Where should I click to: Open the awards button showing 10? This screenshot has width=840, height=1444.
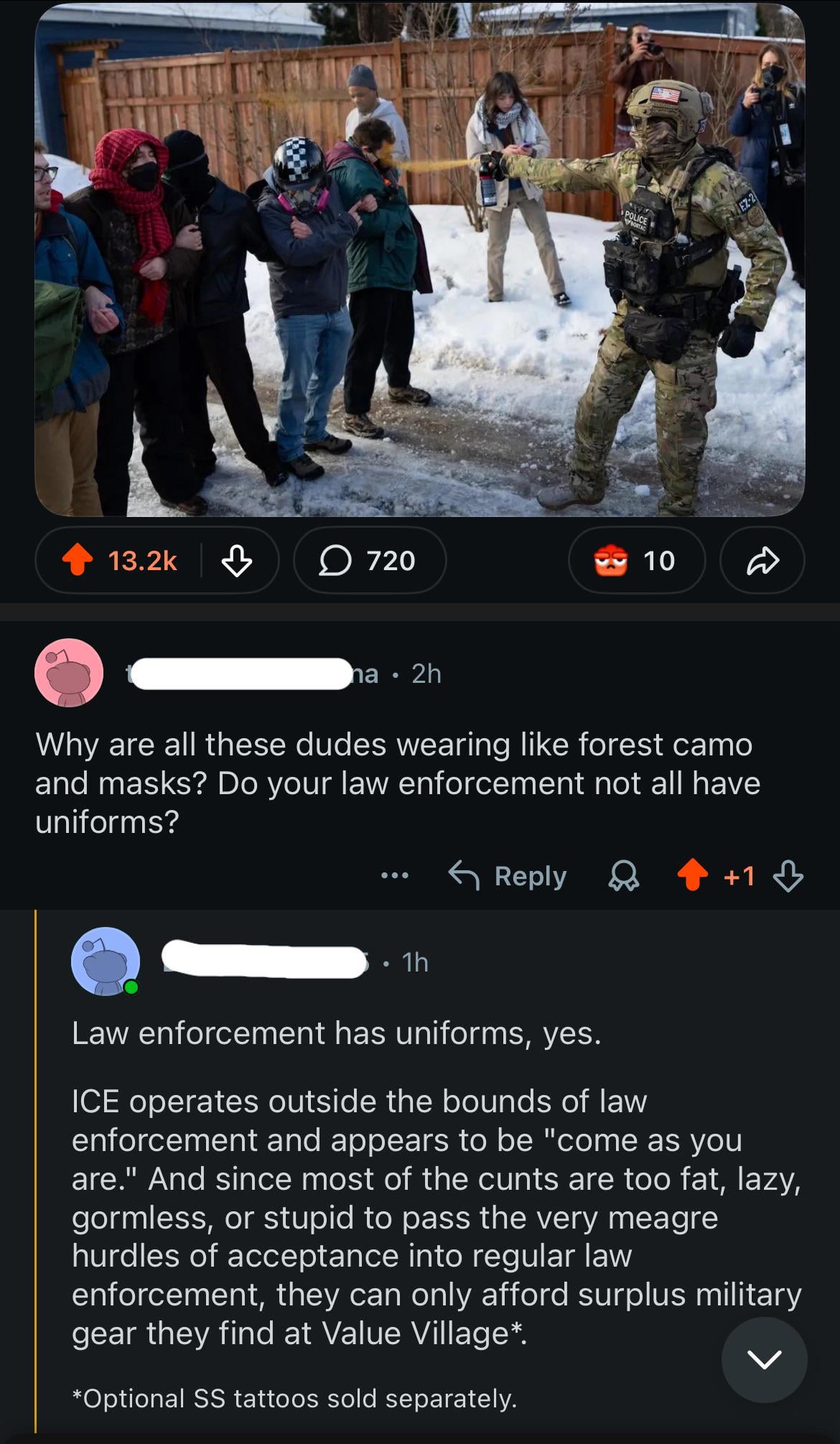click(636, 561)
